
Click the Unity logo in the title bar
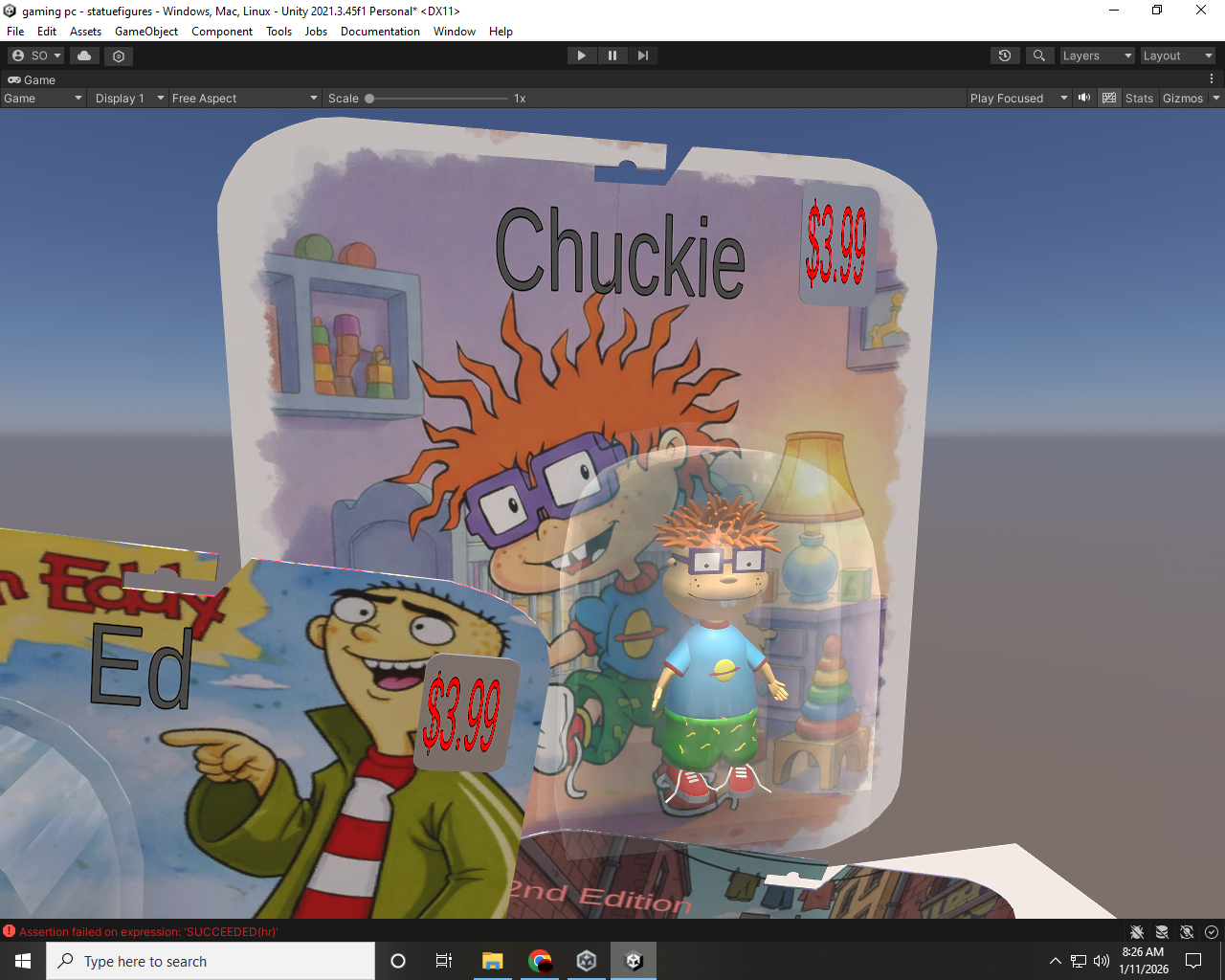tap(10, 11)
